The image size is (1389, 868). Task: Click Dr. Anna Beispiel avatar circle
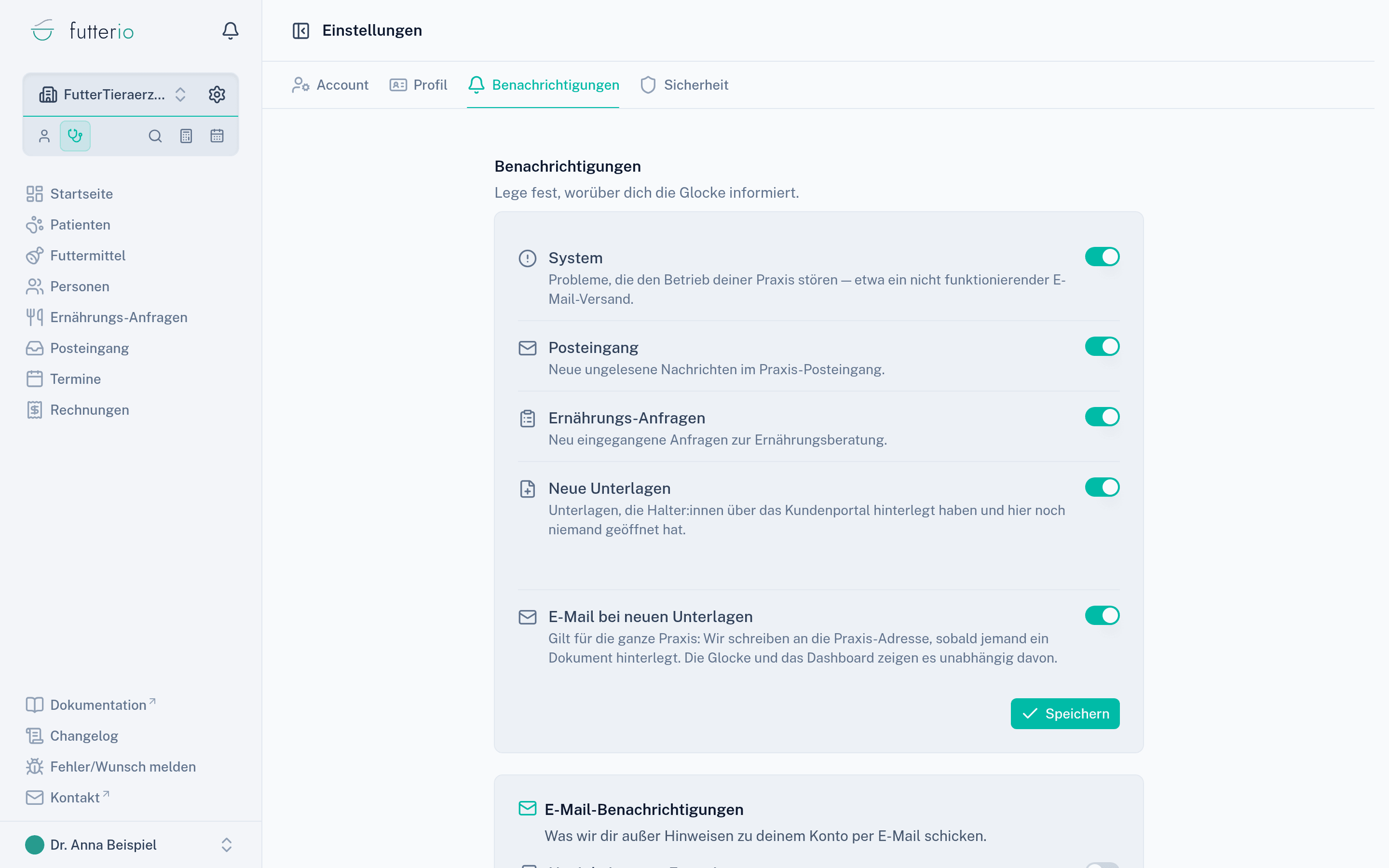click(x=34, y=845)
